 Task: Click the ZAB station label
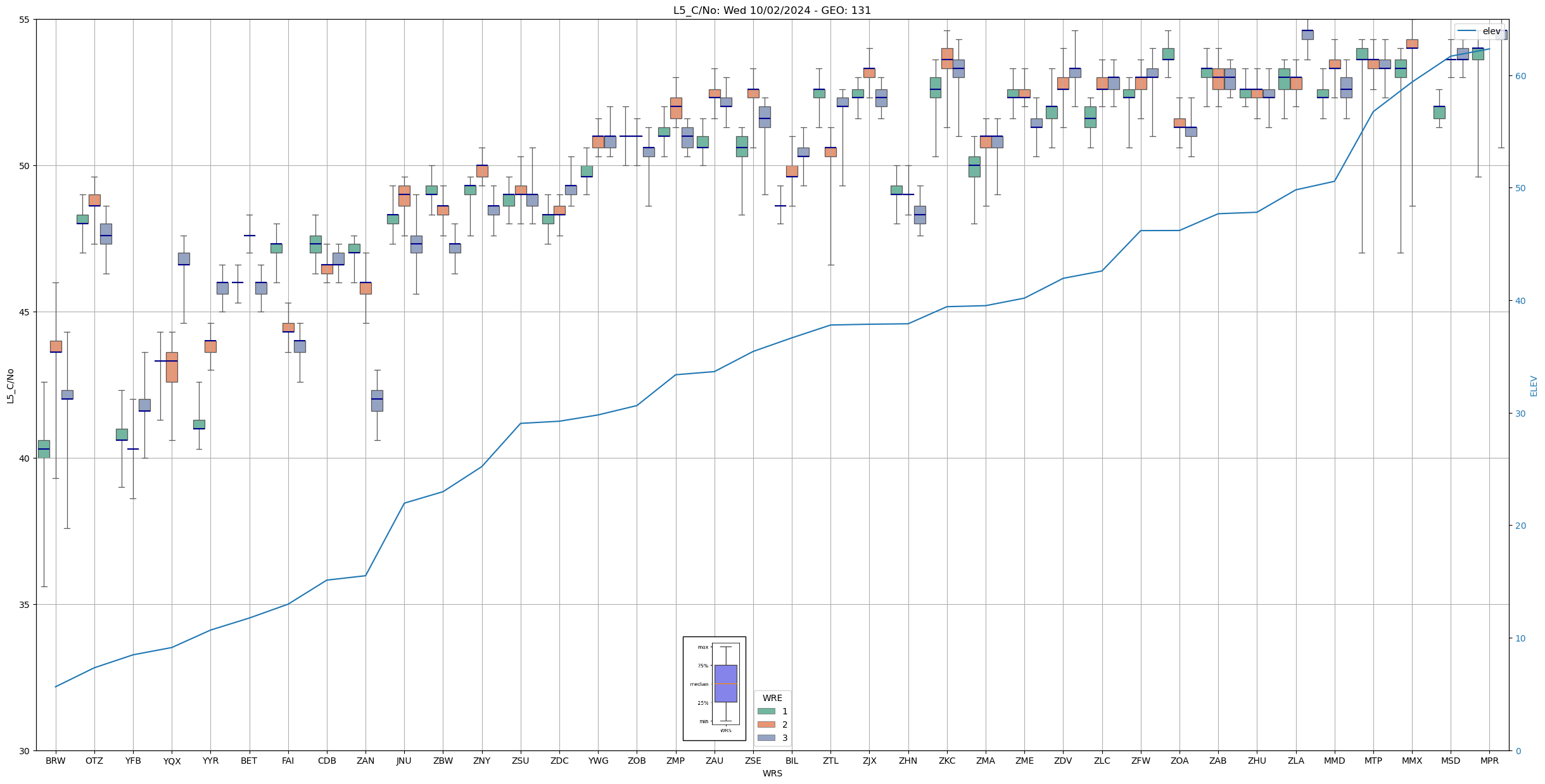1218,761
